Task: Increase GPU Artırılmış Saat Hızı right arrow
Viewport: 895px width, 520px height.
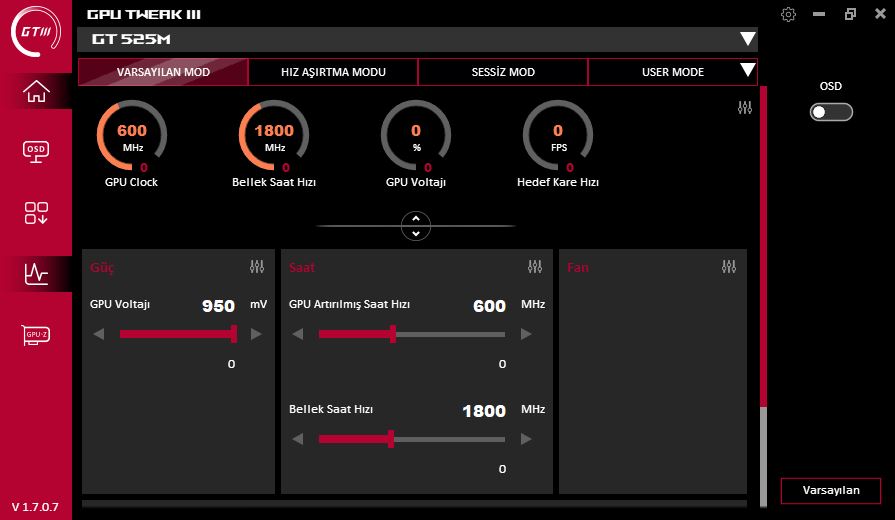Action: (x=526, y=334)
